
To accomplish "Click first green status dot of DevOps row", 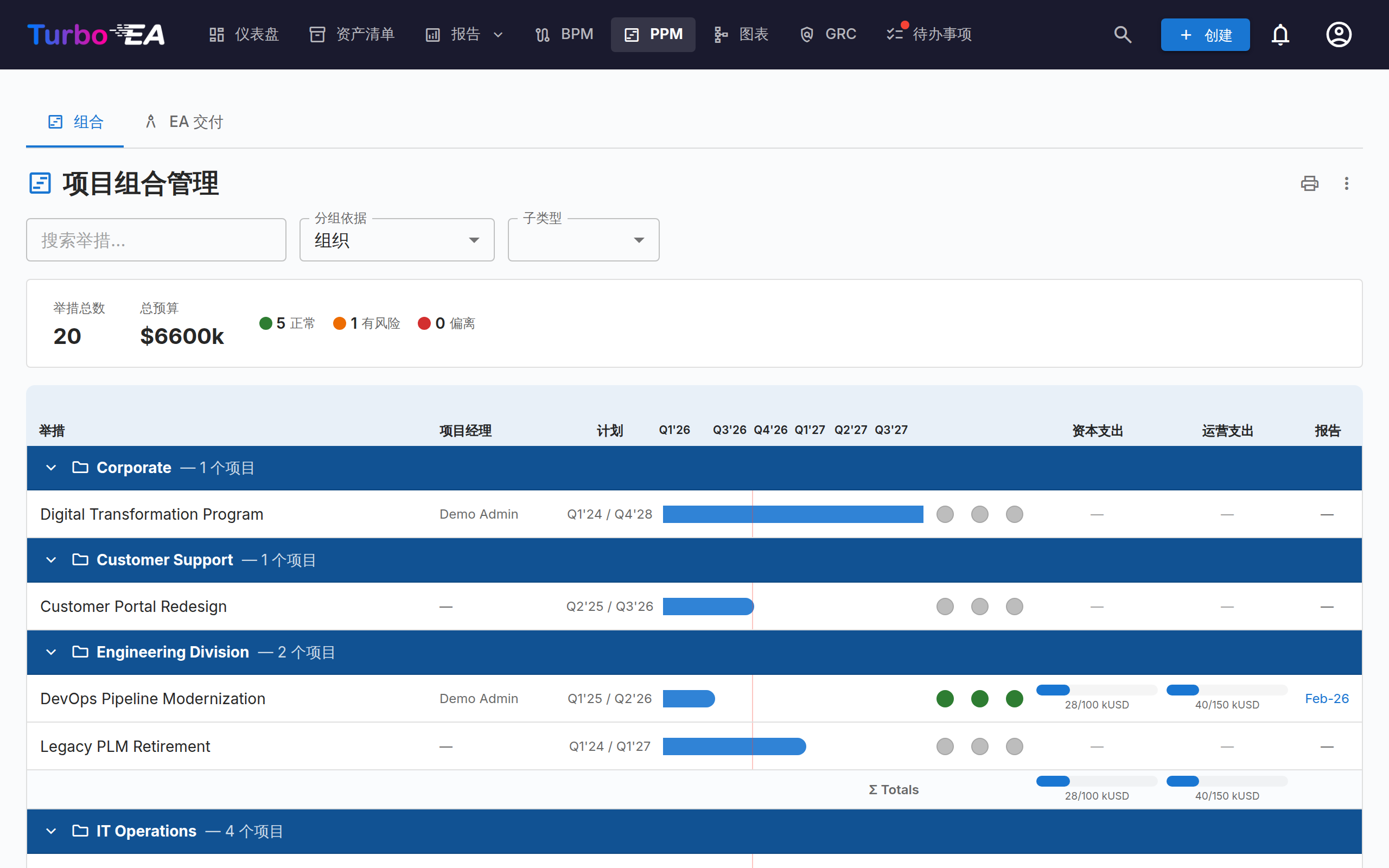I will coord(945,699).
